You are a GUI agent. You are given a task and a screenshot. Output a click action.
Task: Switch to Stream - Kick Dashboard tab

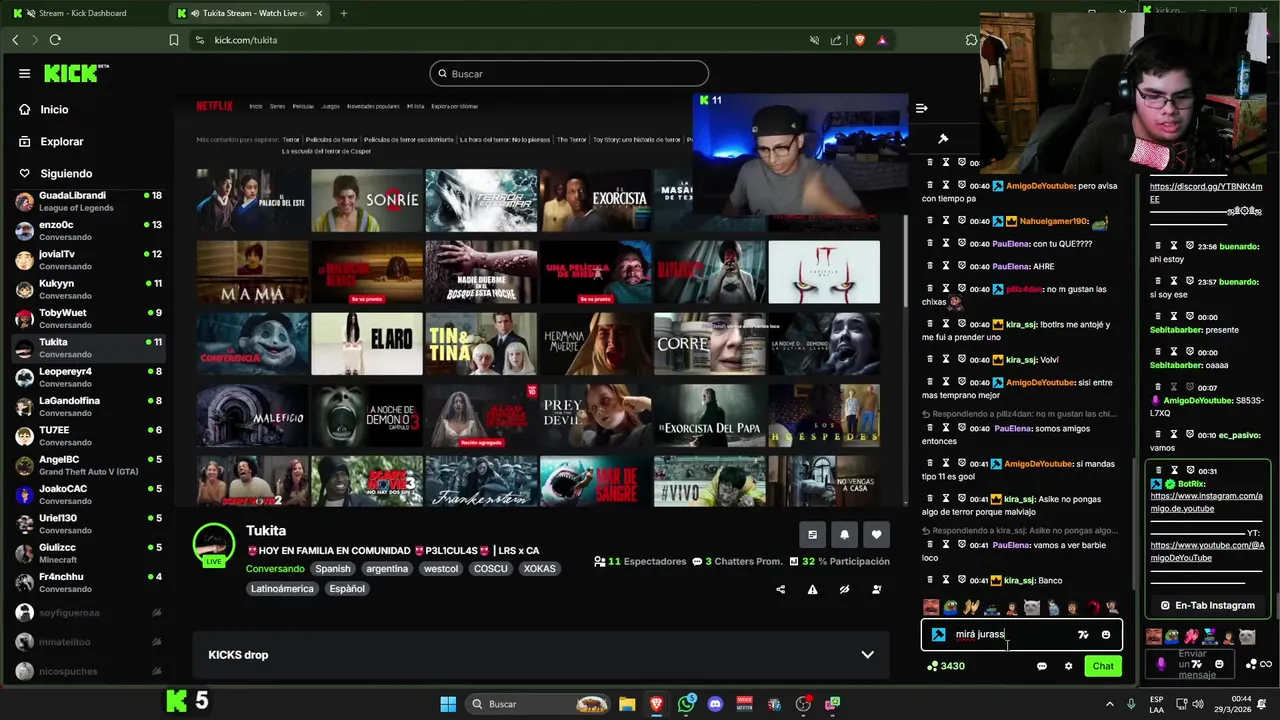(x=82, y=13)
